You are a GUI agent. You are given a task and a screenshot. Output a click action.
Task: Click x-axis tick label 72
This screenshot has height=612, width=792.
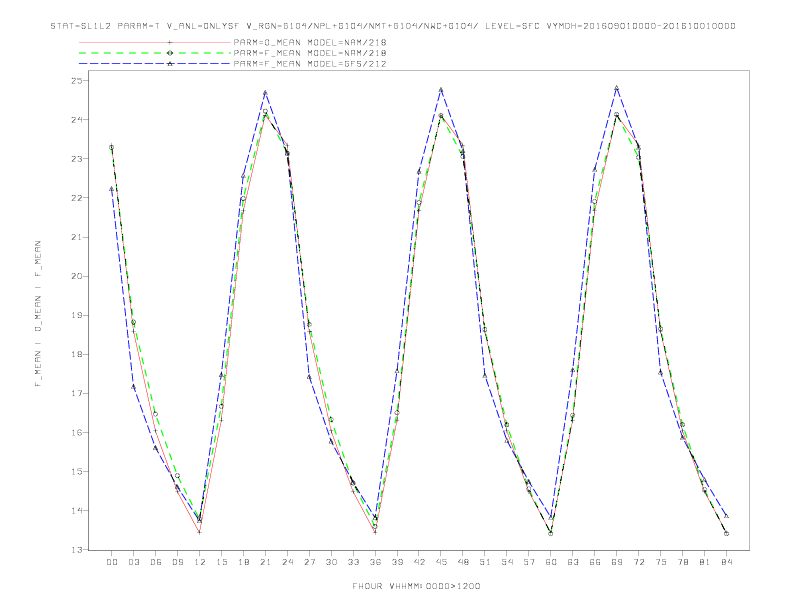(x=638, y=562)
